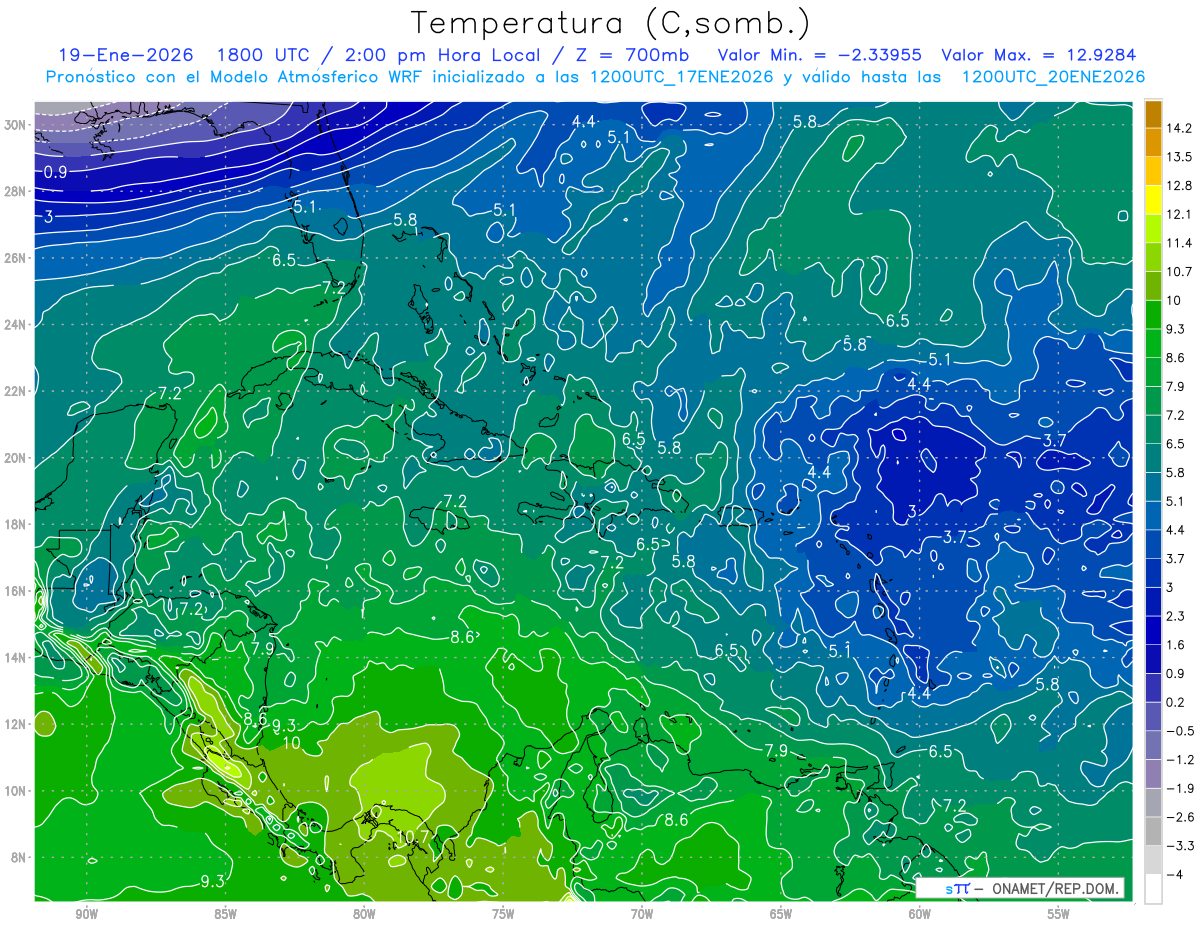Click the '18N' latitude axis label
1200x927 pixels.
[15, 524]
